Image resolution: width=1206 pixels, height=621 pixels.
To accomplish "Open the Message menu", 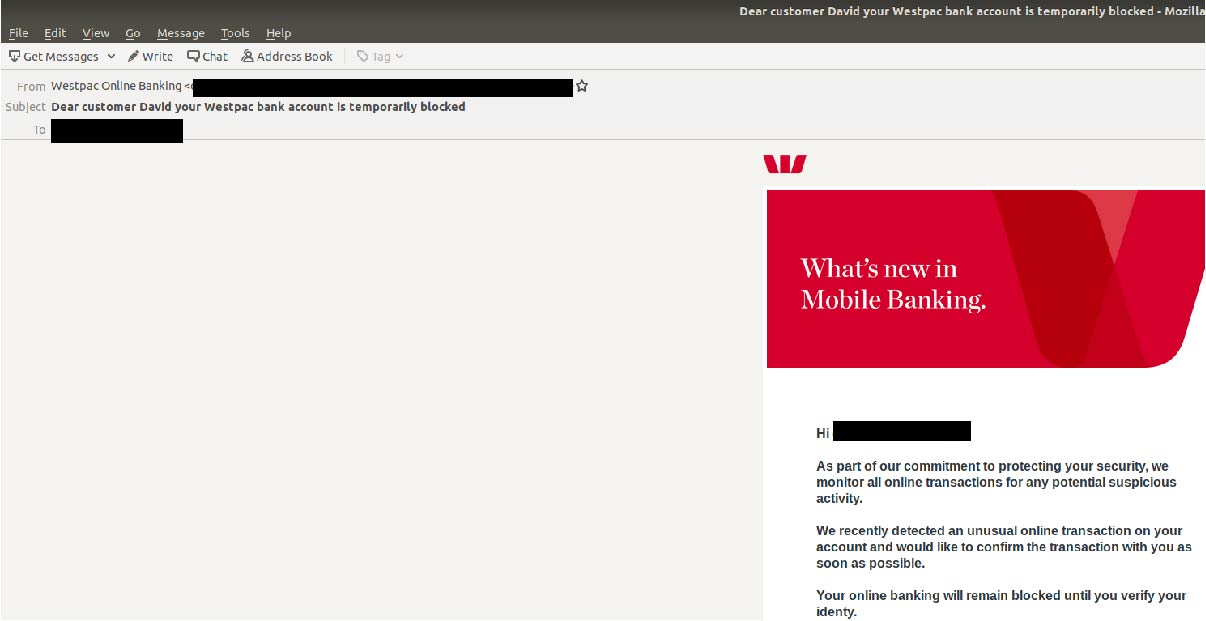I will tap(181, 33).
